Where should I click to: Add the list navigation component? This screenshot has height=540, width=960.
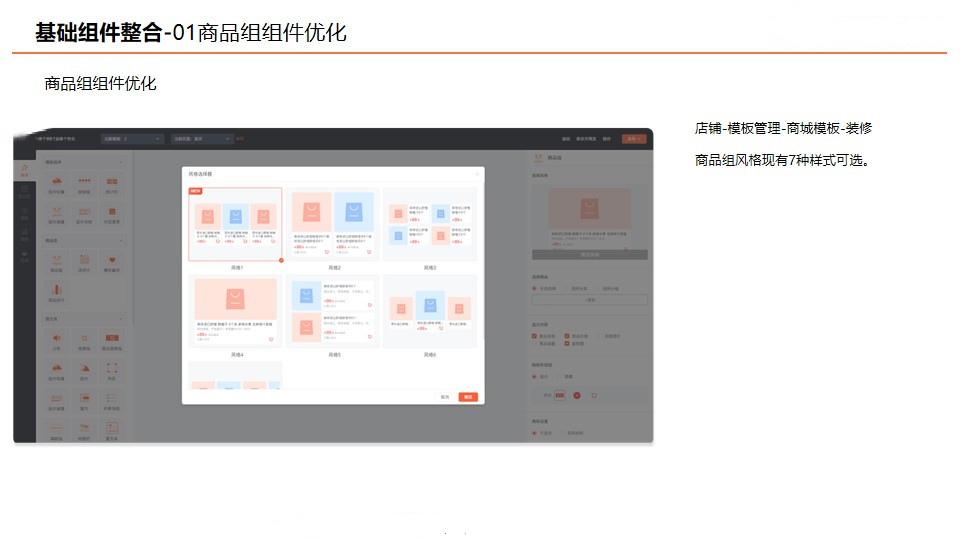(112, 401)
